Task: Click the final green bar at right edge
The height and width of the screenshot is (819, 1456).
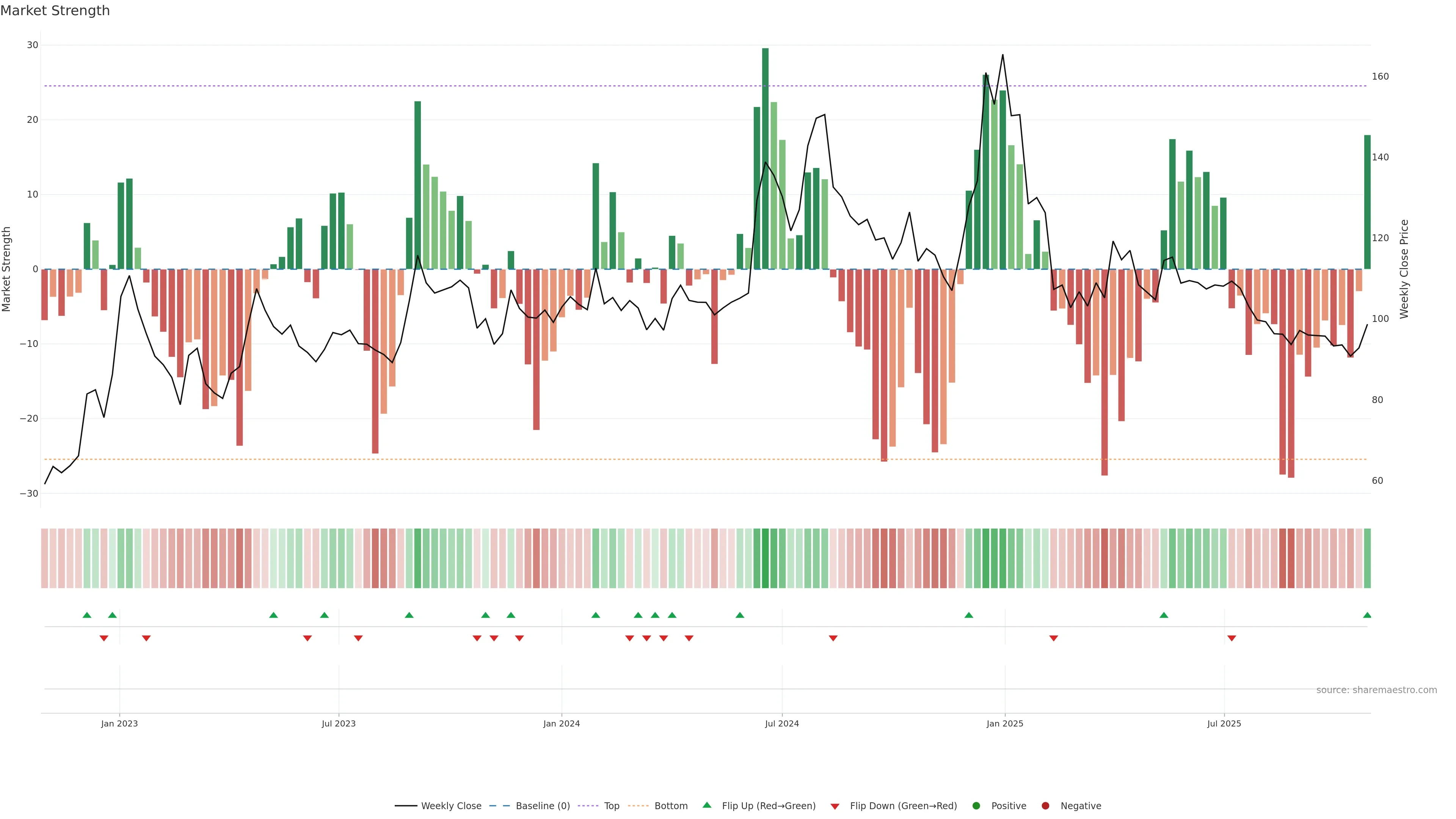Action: [x=1367, y=202]
